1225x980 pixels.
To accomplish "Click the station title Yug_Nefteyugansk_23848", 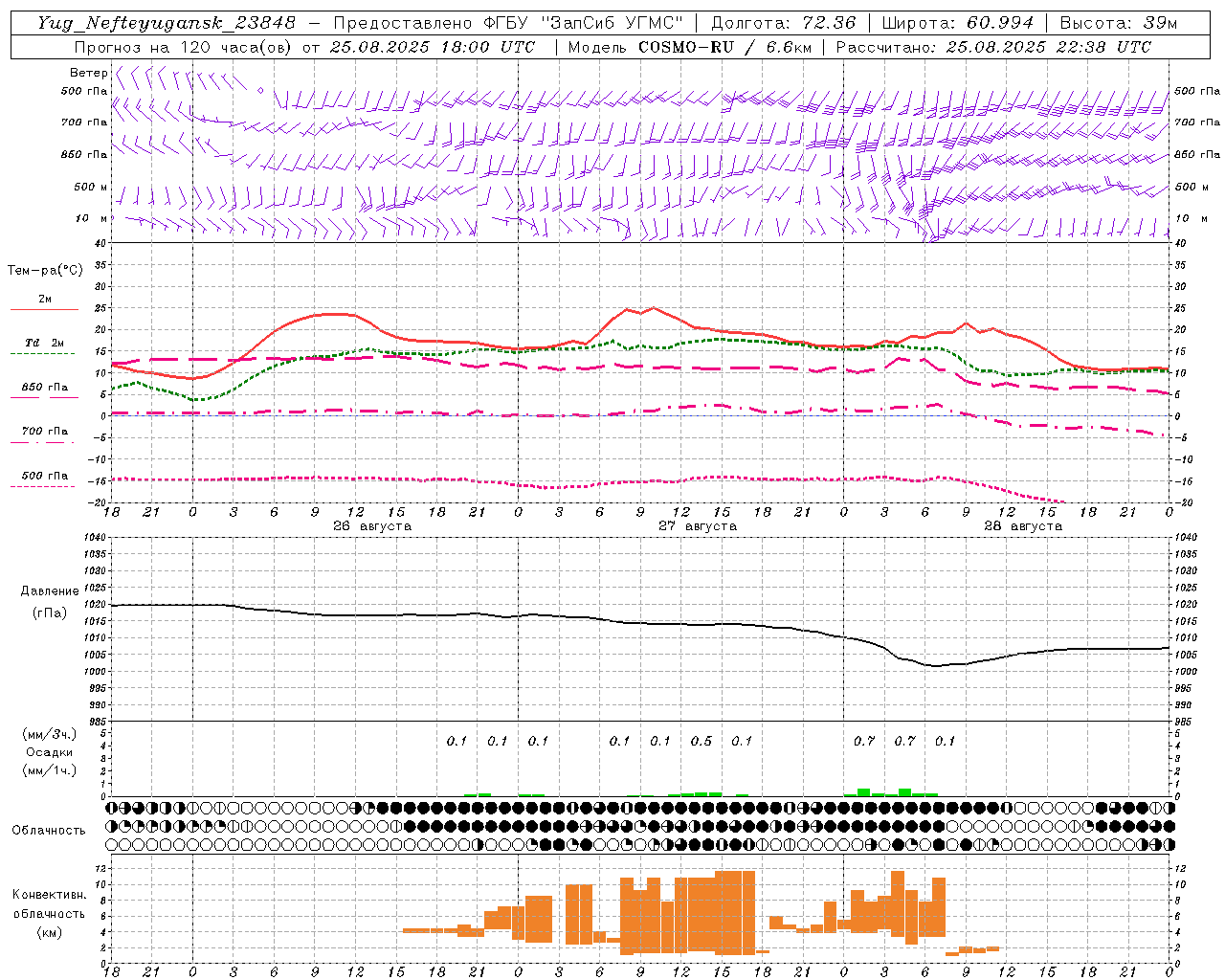I will pyautogui.click(x=167, y=23).
